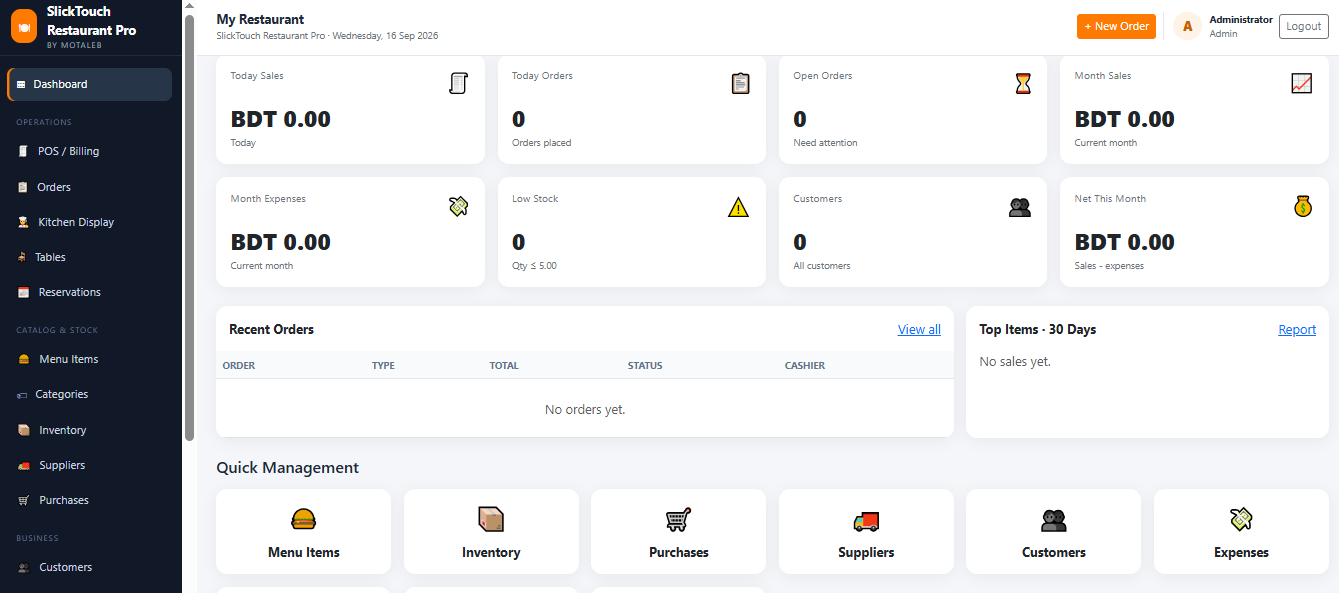Image resolution: width=1339 pixels, height=593 pixels.
Task: Click the STATUS column header
Action: pyautogui.click(x=645, y=365)
